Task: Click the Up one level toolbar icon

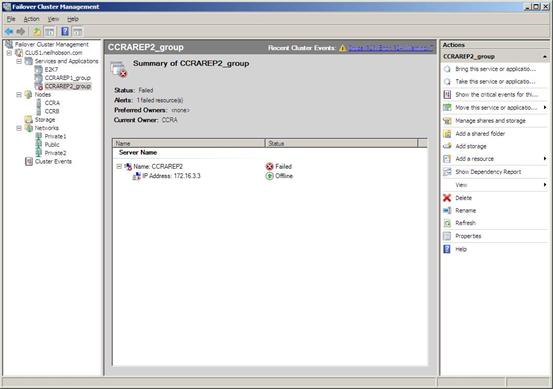Action: coord(37,32)
